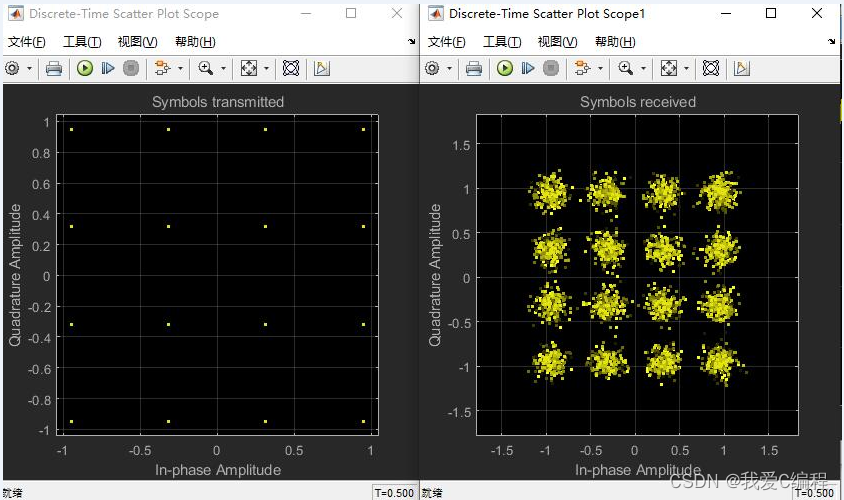Open 视图(V) menu in Scatter Plot Scope window
The width and height of the screenshot is (844, 500).
(137, 41)
